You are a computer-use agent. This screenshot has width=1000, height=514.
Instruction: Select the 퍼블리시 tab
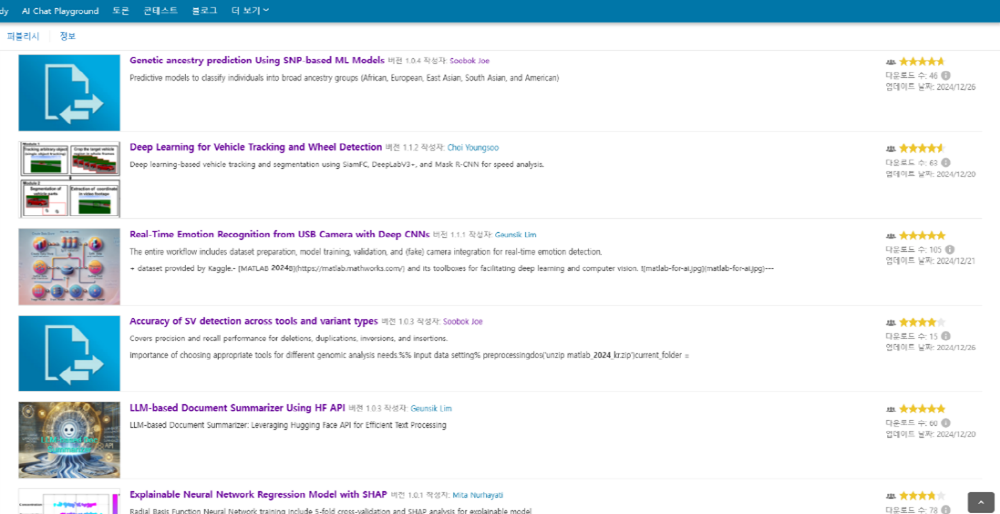(x=23, y=36)
